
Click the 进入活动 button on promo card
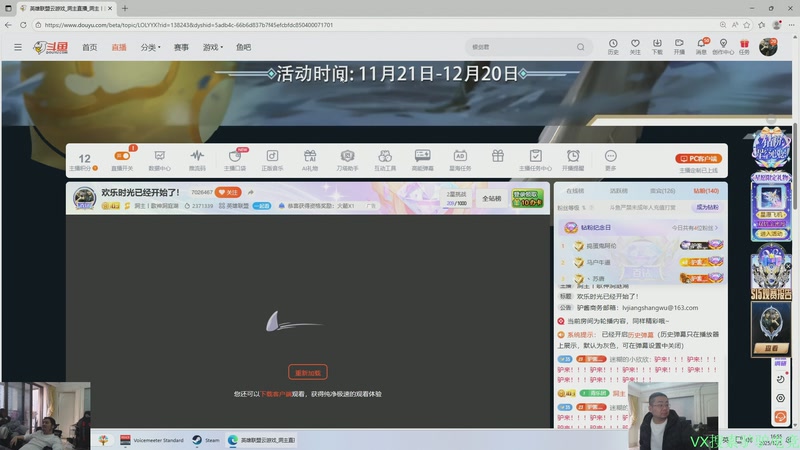(x=771, y=234)
